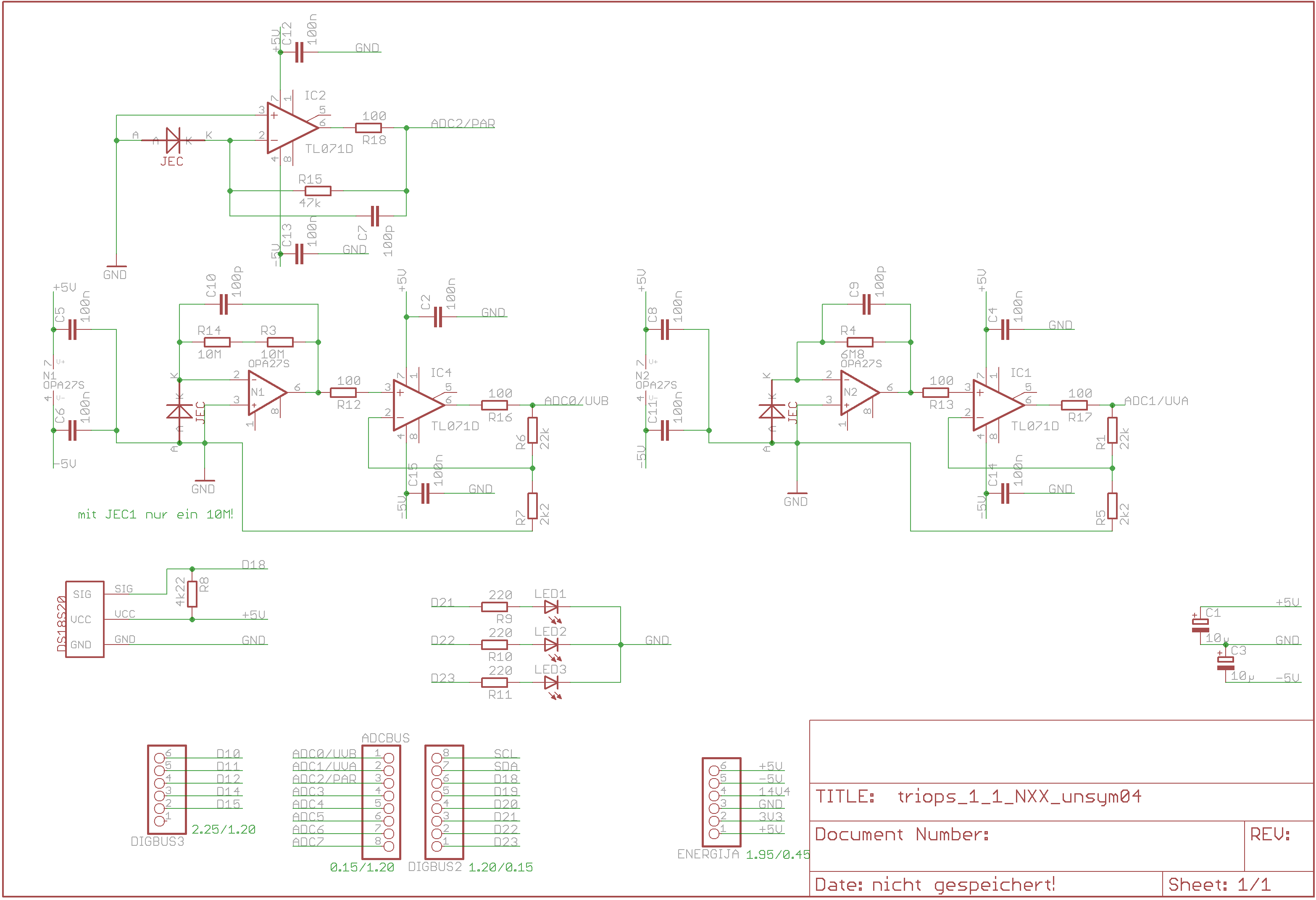Click the ENERGIJA six-pin power connector

[x=721, y=802]
